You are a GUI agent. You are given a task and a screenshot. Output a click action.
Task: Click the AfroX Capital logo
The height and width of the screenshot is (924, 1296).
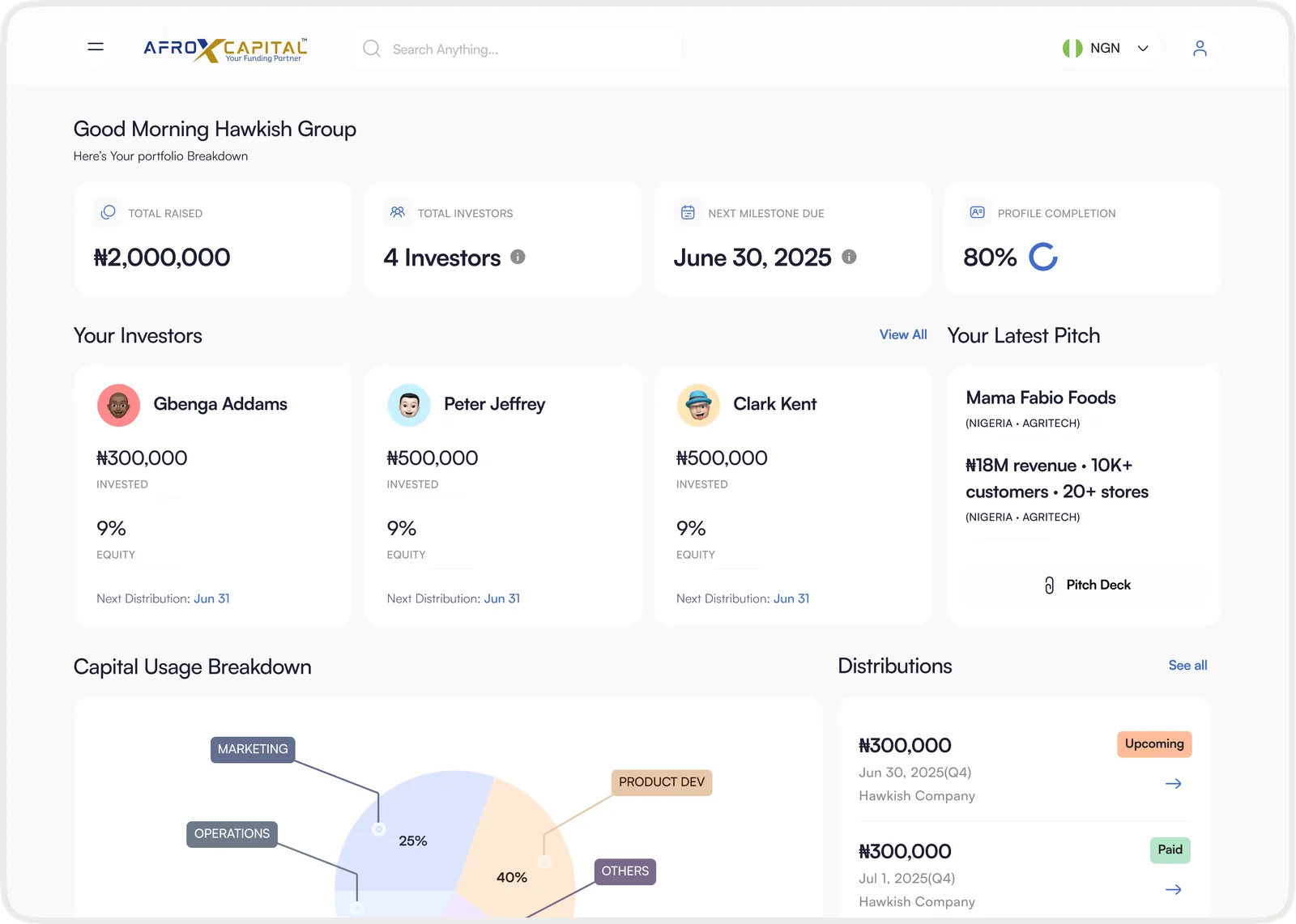pos(225,49)
